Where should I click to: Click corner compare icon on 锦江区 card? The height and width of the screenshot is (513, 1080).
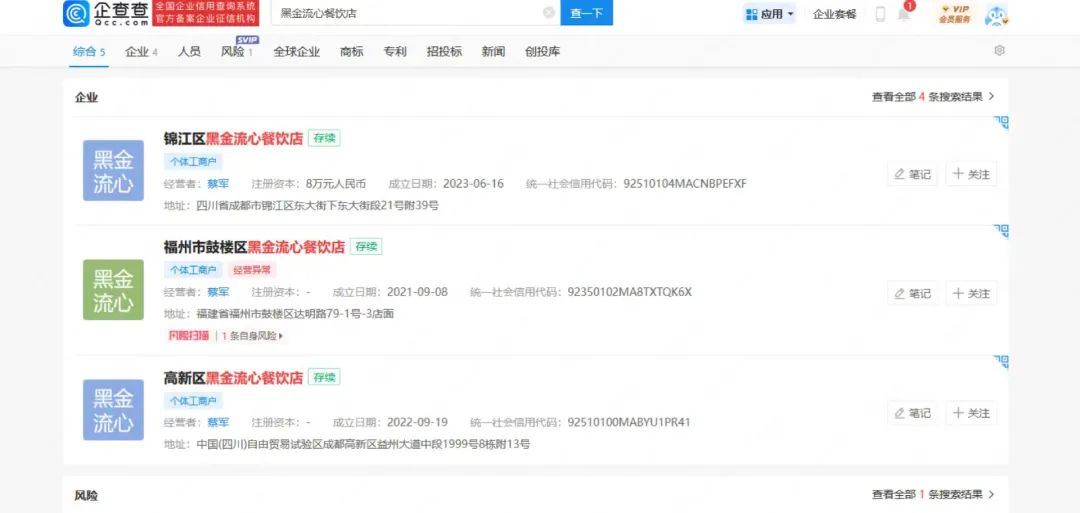[x=1001, y=123]
